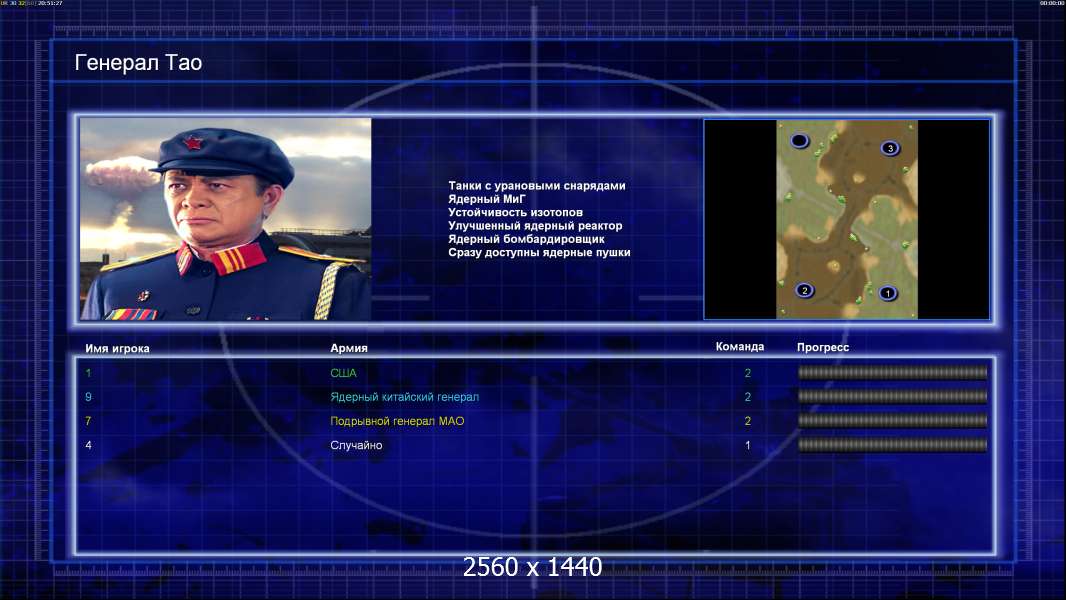Click start position marker 2 on the minimap
1066x600 pixels.
(x=804, y=290)
